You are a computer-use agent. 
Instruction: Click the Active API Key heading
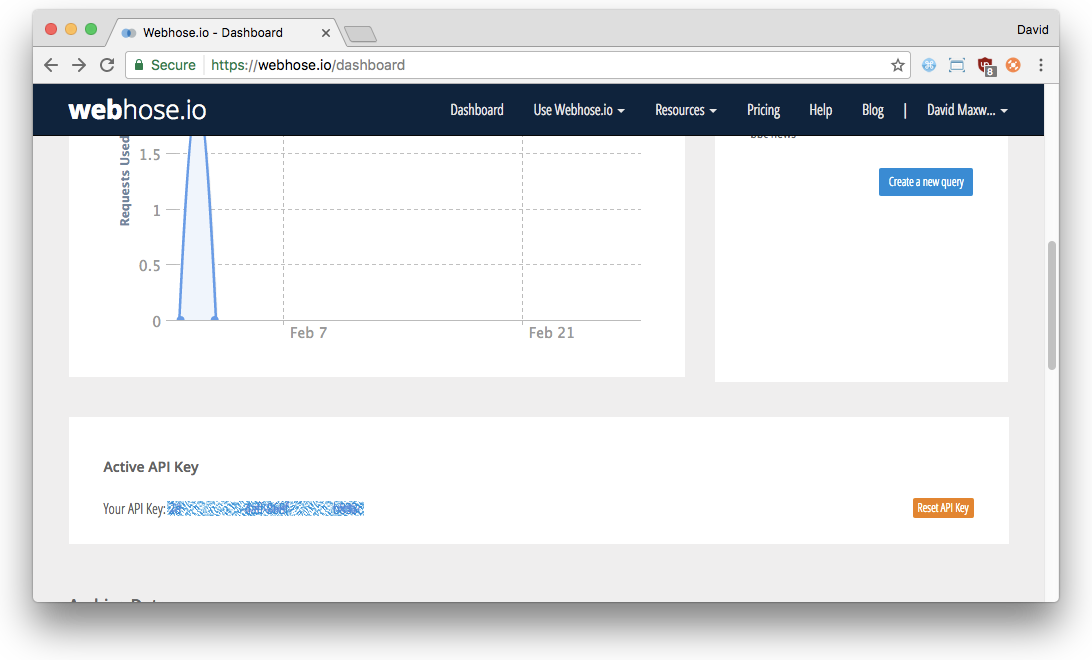[x=150, y=466]
